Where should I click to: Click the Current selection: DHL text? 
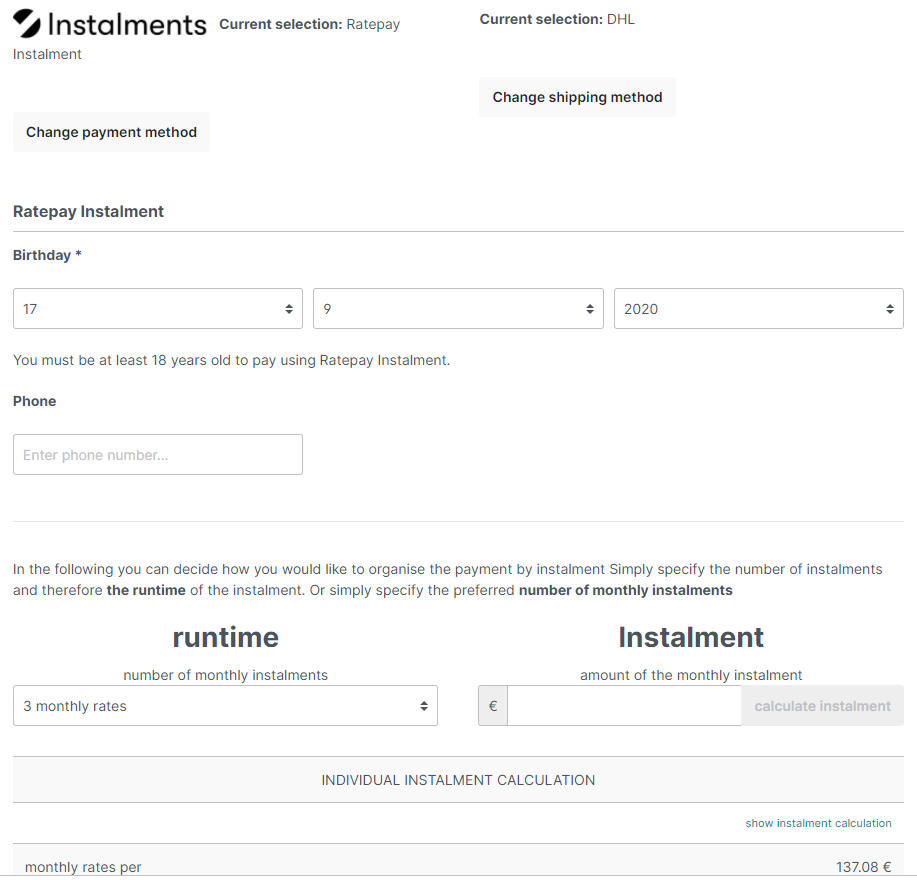coord(557,19)
